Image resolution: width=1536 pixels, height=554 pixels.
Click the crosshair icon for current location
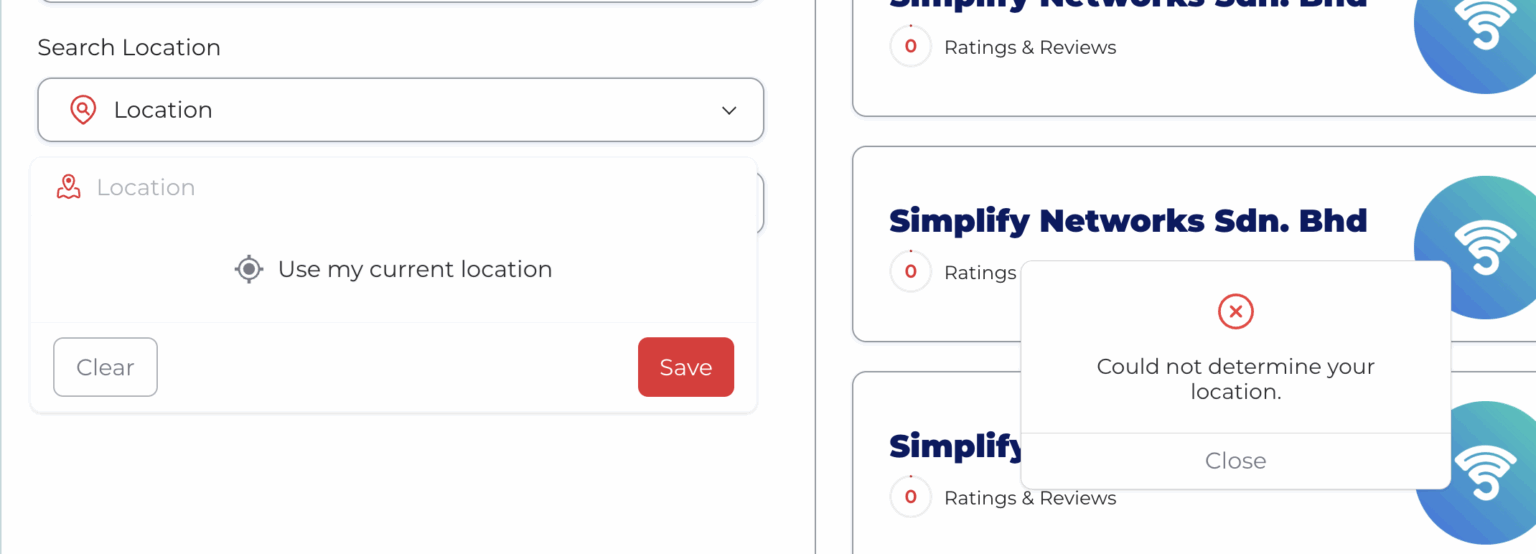point(249,269)
